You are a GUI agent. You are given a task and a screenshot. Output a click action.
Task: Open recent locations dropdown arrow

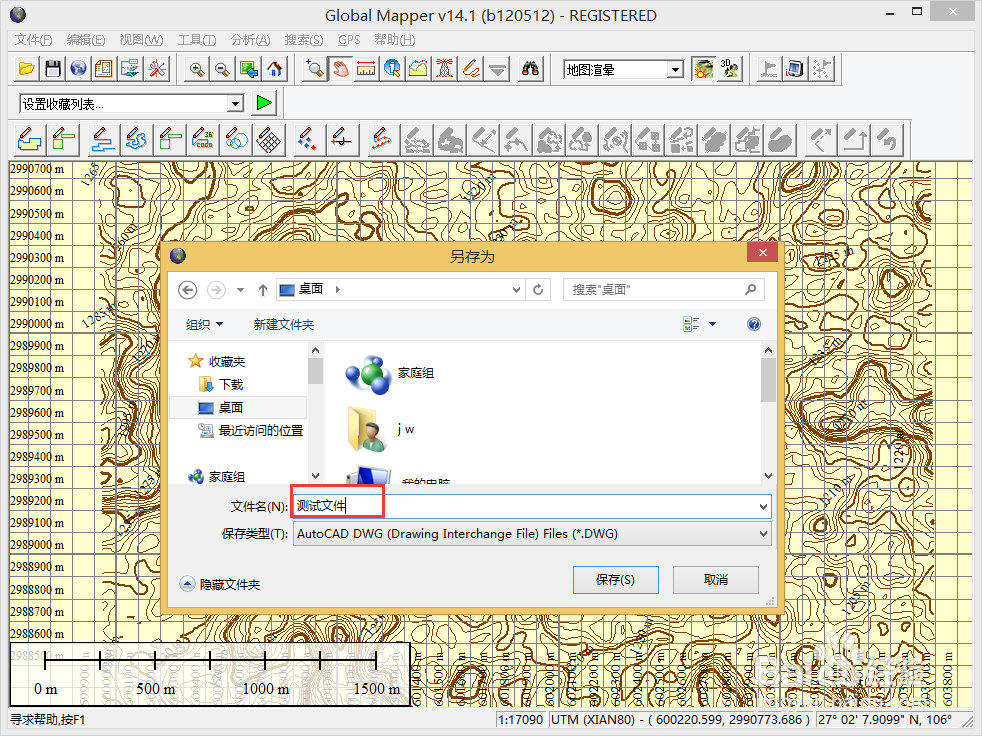click(240, 289)
